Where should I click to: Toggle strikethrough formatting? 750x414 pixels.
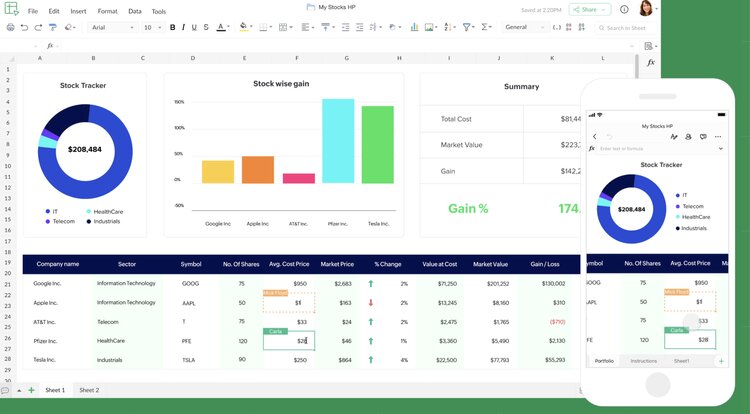[x=206, y=28]
